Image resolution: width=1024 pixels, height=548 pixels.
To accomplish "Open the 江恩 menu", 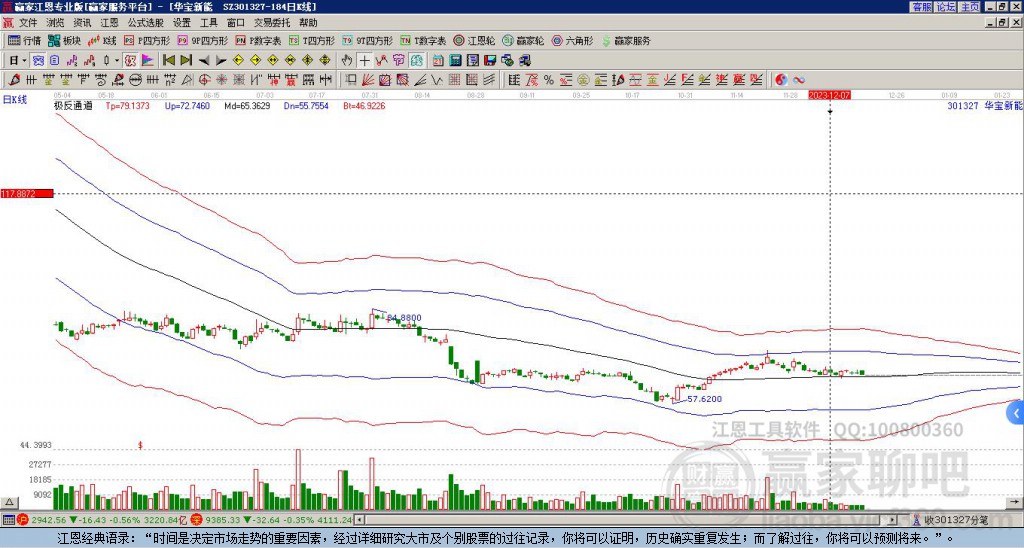I will (x=110, y=23).
